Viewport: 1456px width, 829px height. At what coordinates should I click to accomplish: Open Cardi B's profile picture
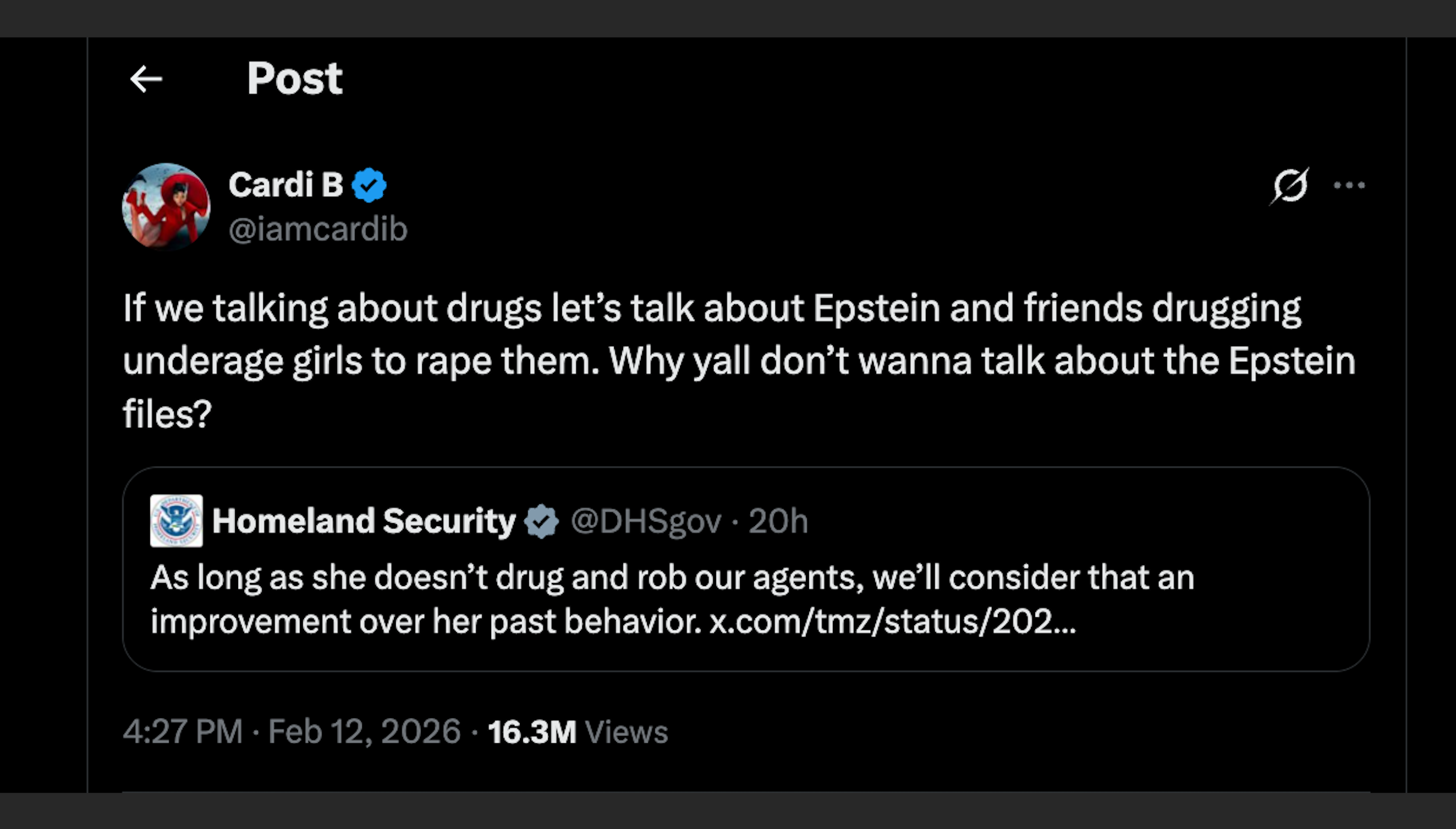pos(167,206)
